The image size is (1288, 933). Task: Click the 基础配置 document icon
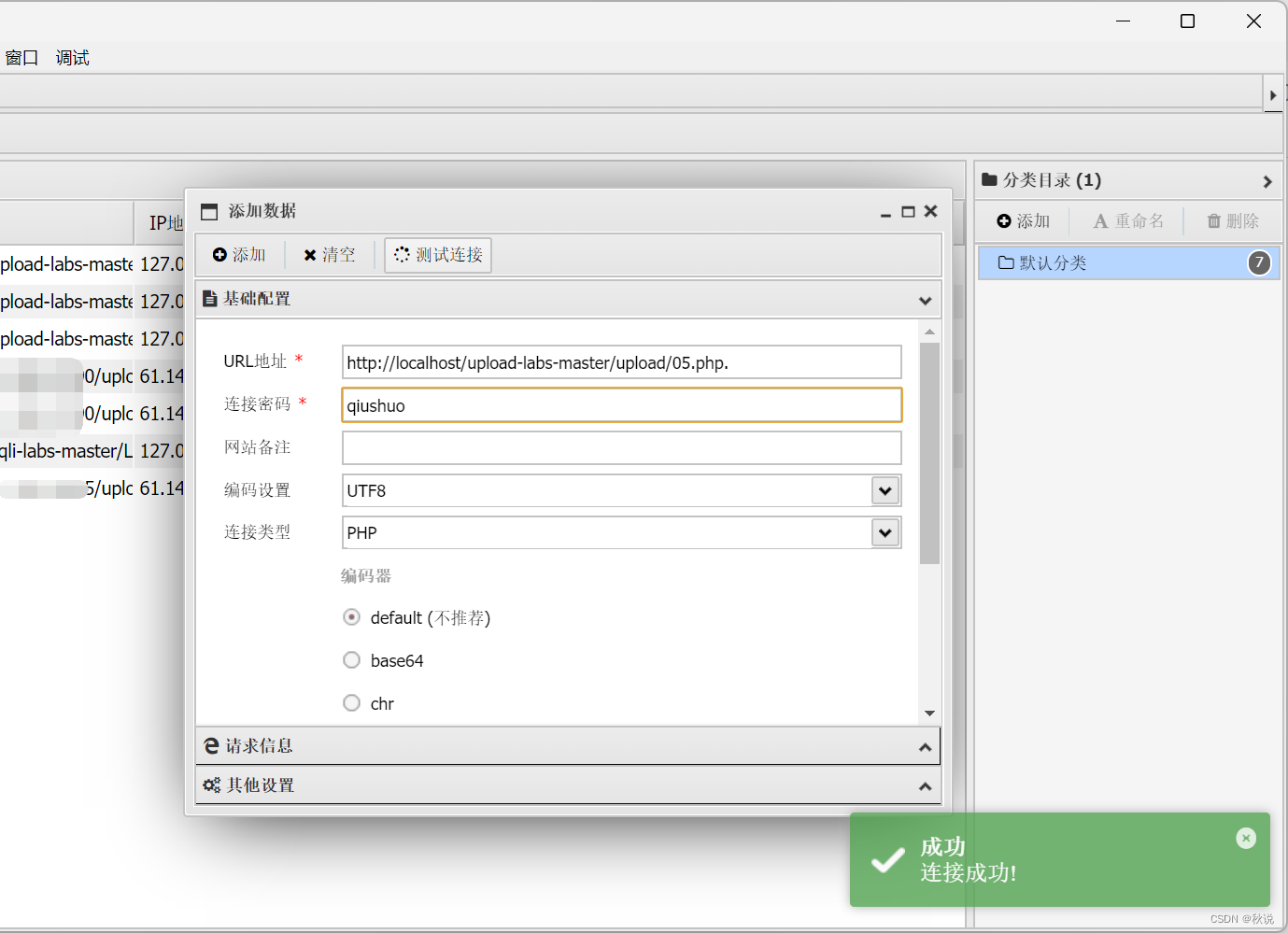210,299
